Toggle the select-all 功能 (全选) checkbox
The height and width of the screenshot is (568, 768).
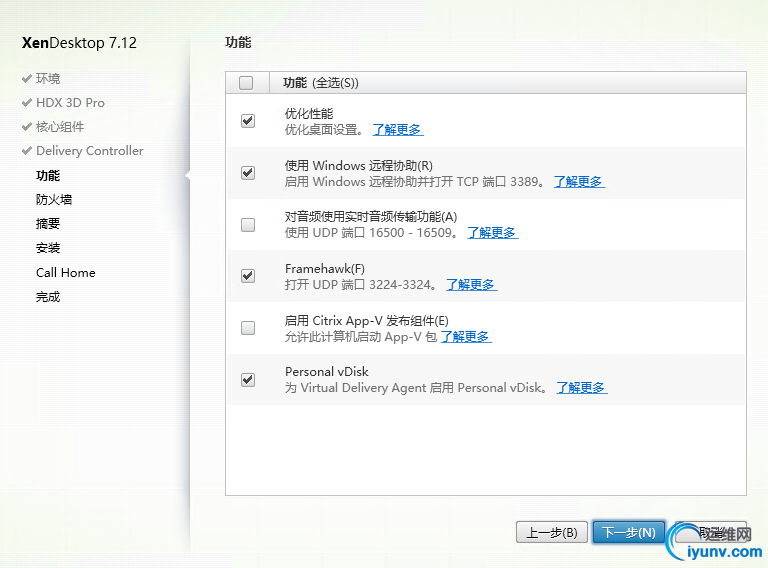click(246, 83)
